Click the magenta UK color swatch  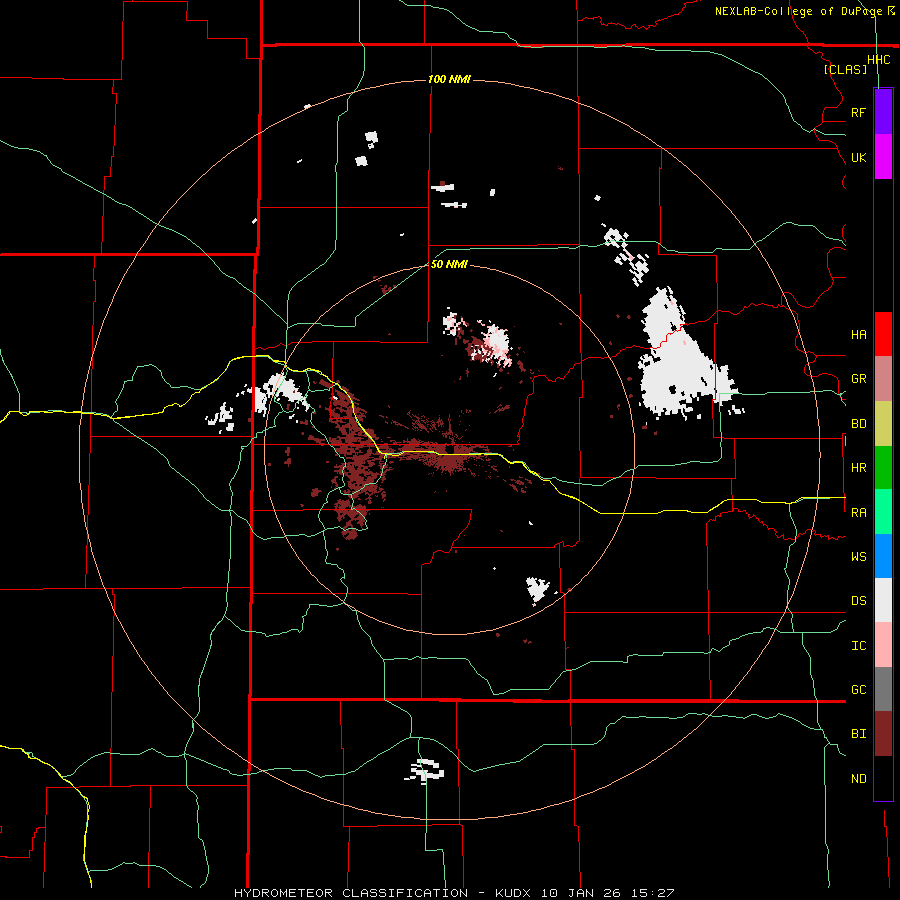point(883,157)
